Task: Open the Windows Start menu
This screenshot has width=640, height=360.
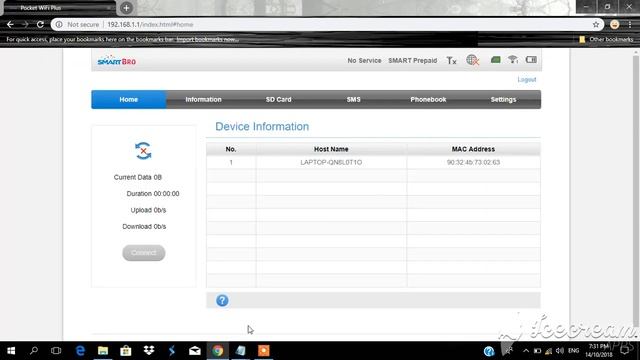Action: point(11,351)
